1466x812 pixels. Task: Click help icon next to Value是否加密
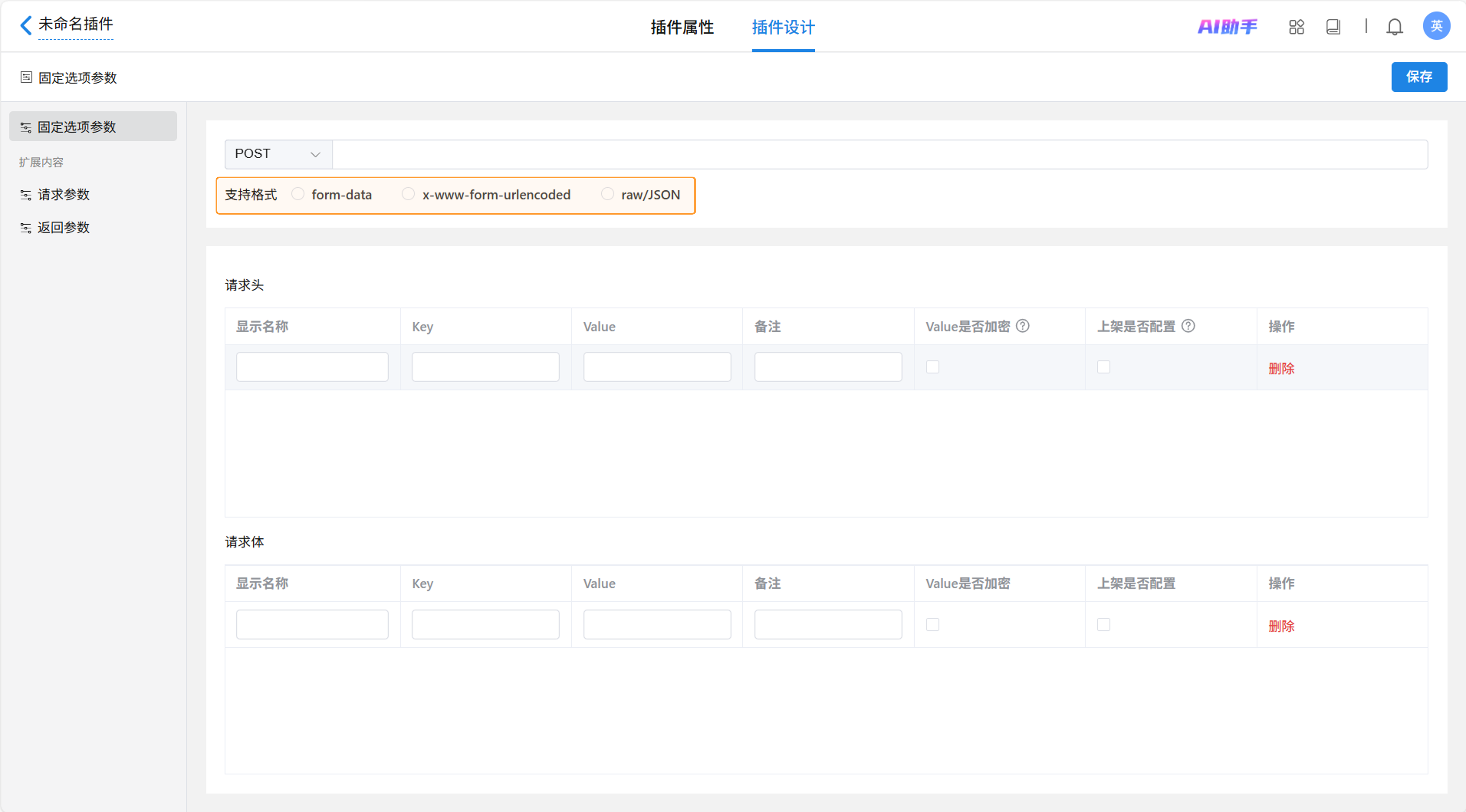(x=1022, y=326)
